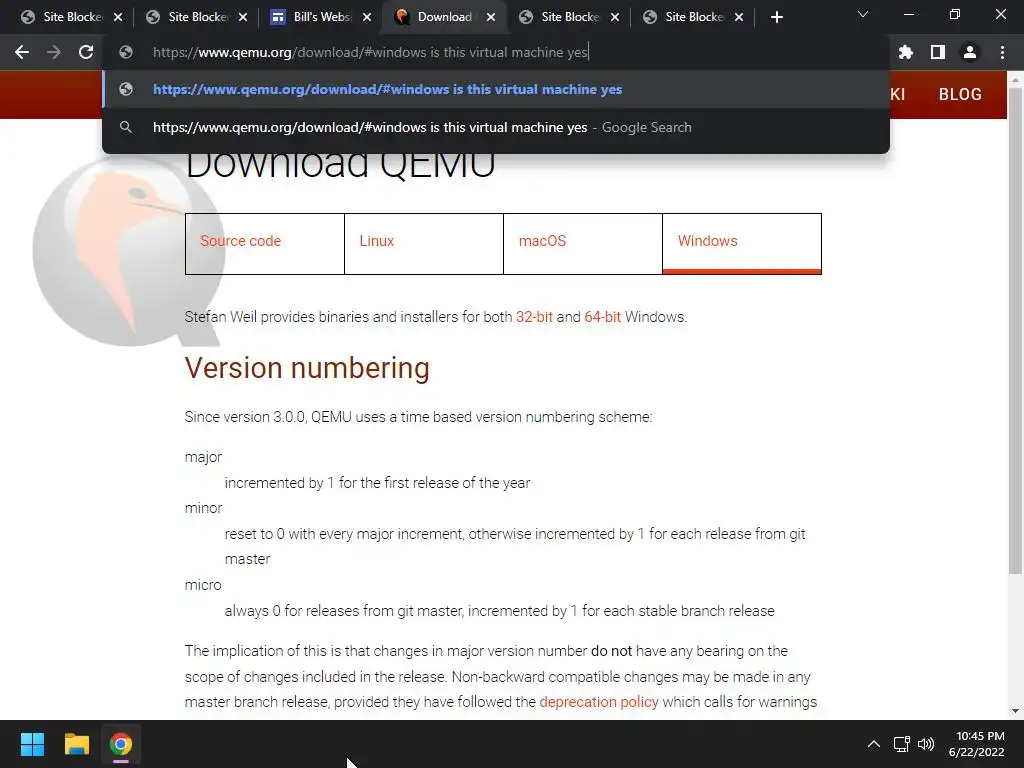Open the Windows Start menu

click(32, 744)
